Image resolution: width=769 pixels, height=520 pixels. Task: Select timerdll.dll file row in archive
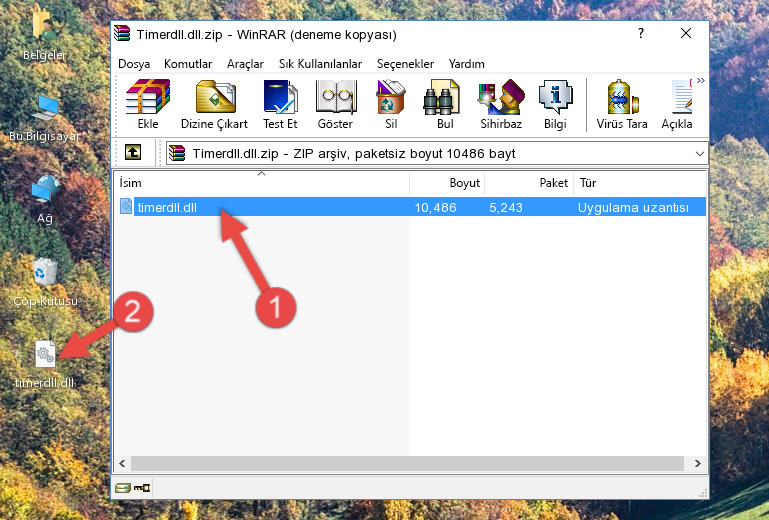tap(410, 207)
